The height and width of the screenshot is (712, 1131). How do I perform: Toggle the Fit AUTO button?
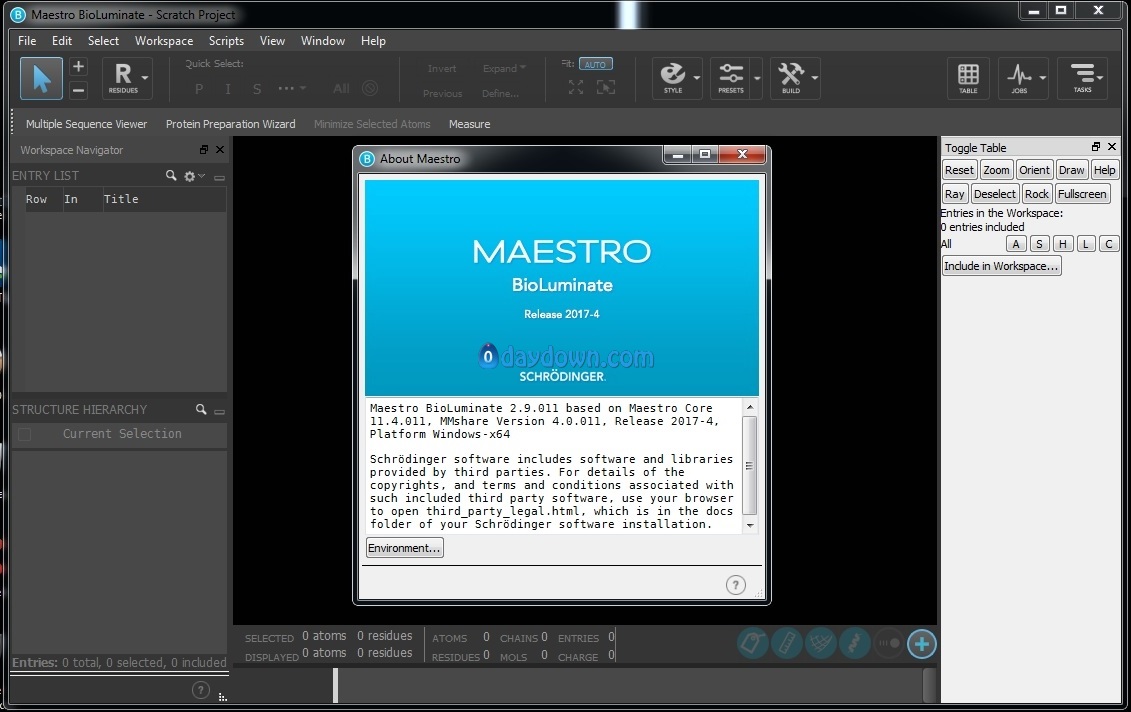coord(595,64)
